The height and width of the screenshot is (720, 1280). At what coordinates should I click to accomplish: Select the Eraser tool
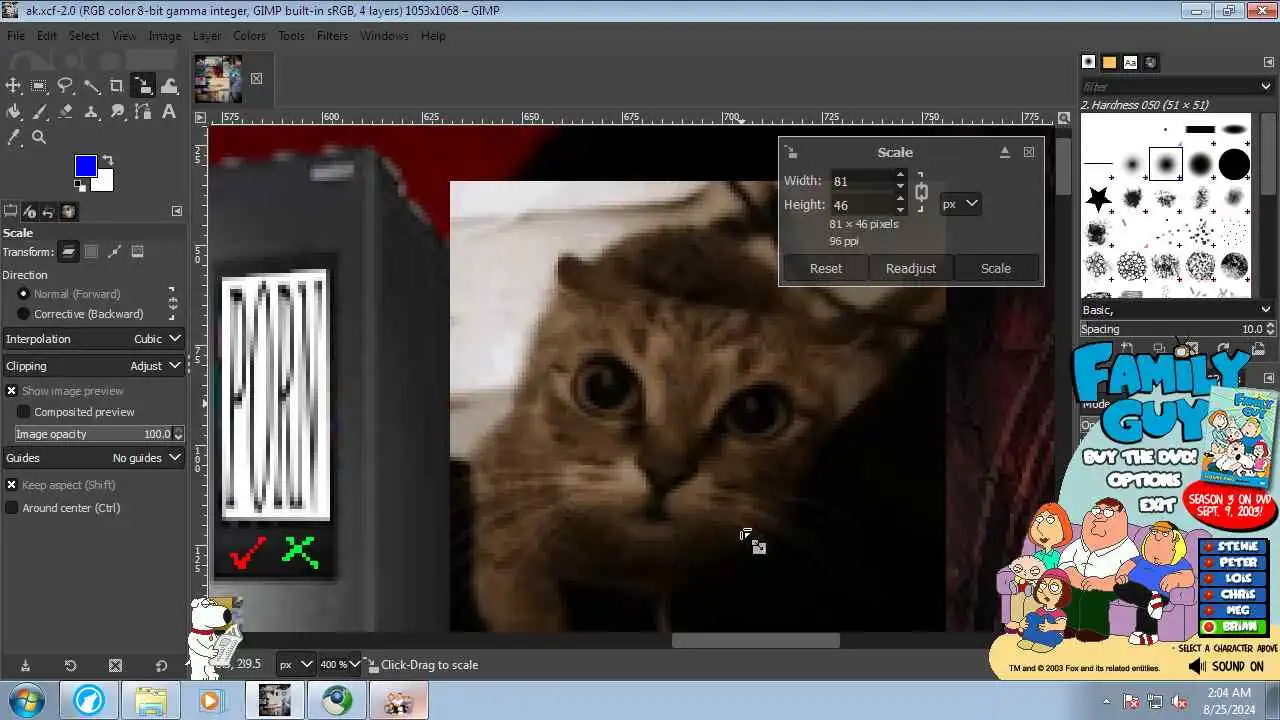(65, 112)
